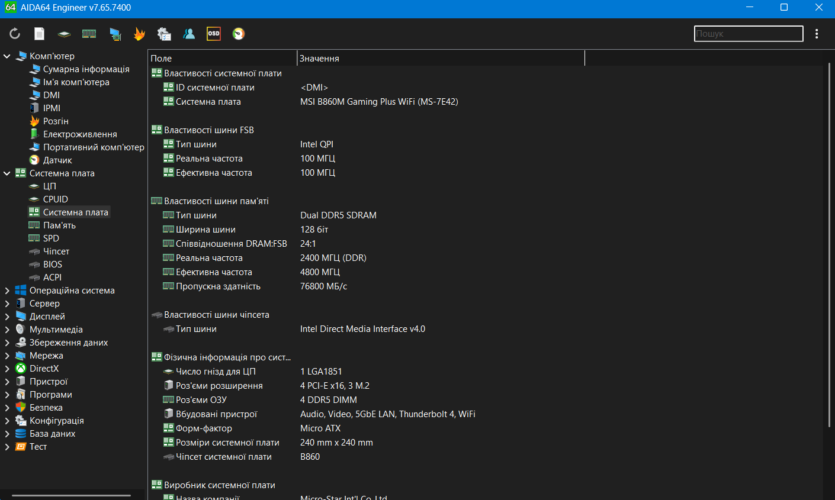
Task: Click the Значення column header
Action: 440,58
